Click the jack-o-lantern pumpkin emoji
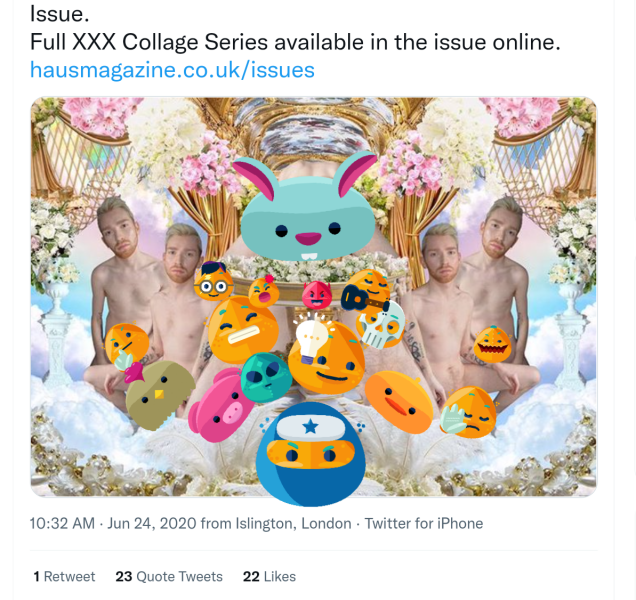 click(x=492, y=345)
